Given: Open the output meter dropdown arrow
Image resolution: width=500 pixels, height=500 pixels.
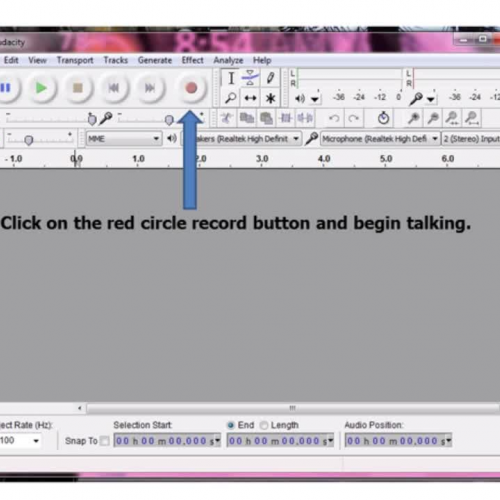Looking at the screenshot, I should point(315,99).
